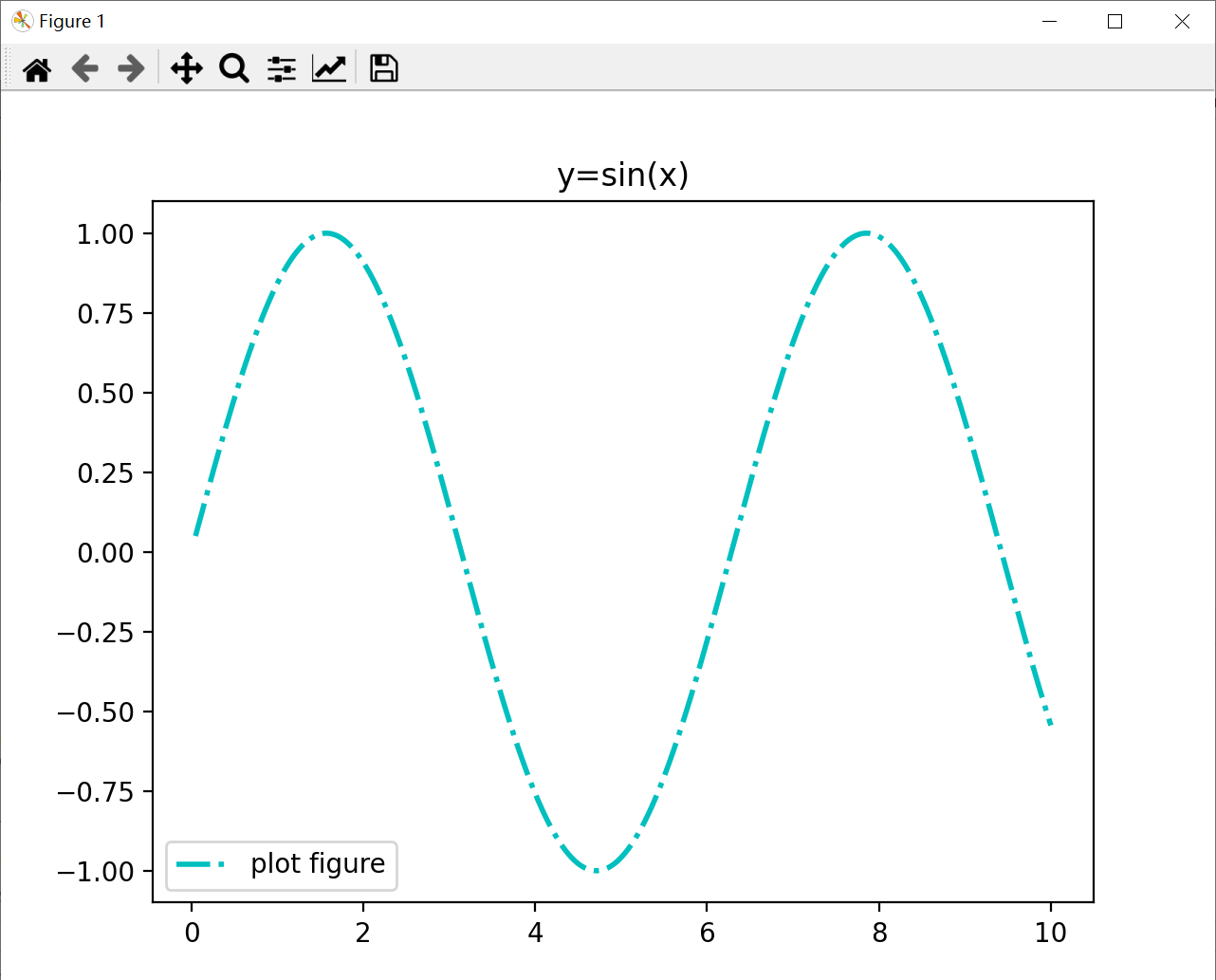The height and width of the screenshot is (980, 1216).
Task: Open the Edit axis and curve parameters dialog
Action: [x=329, y=68]
